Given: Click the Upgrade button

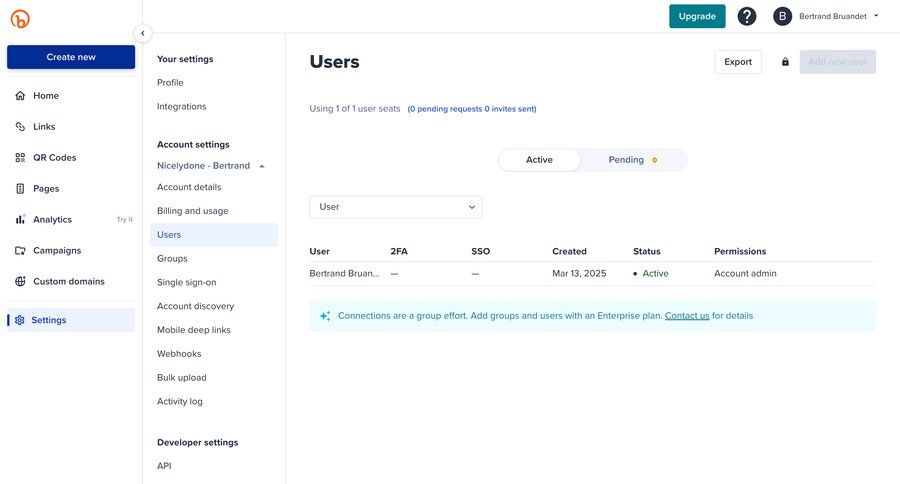Looking at the screenshot, I should [x=697, y=16].
